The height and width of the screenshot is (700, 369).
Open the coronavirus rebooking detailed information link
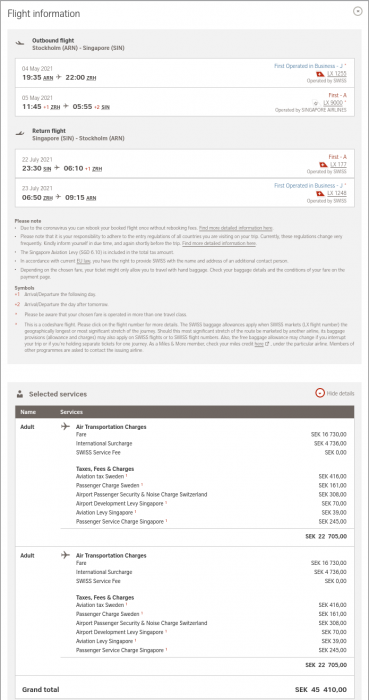[236, 228]
